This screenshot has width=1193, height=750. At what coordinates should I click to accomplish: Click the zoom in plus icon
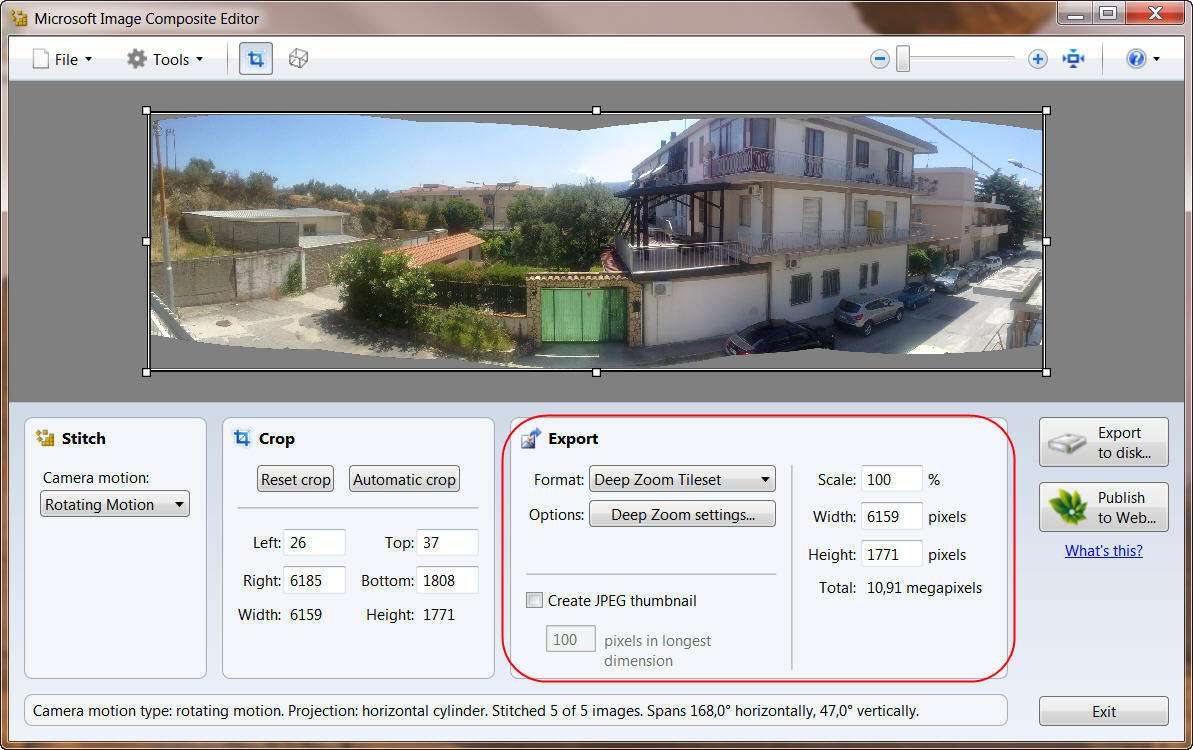coord(1037,59)
